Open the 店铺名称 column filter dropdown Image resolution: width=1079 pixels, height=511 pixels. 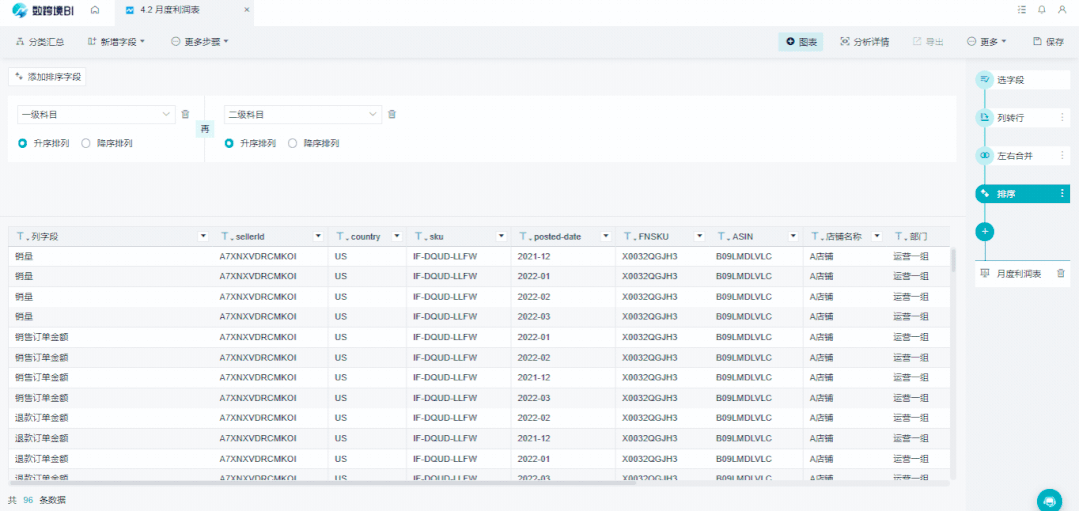(x=877, y=236)
